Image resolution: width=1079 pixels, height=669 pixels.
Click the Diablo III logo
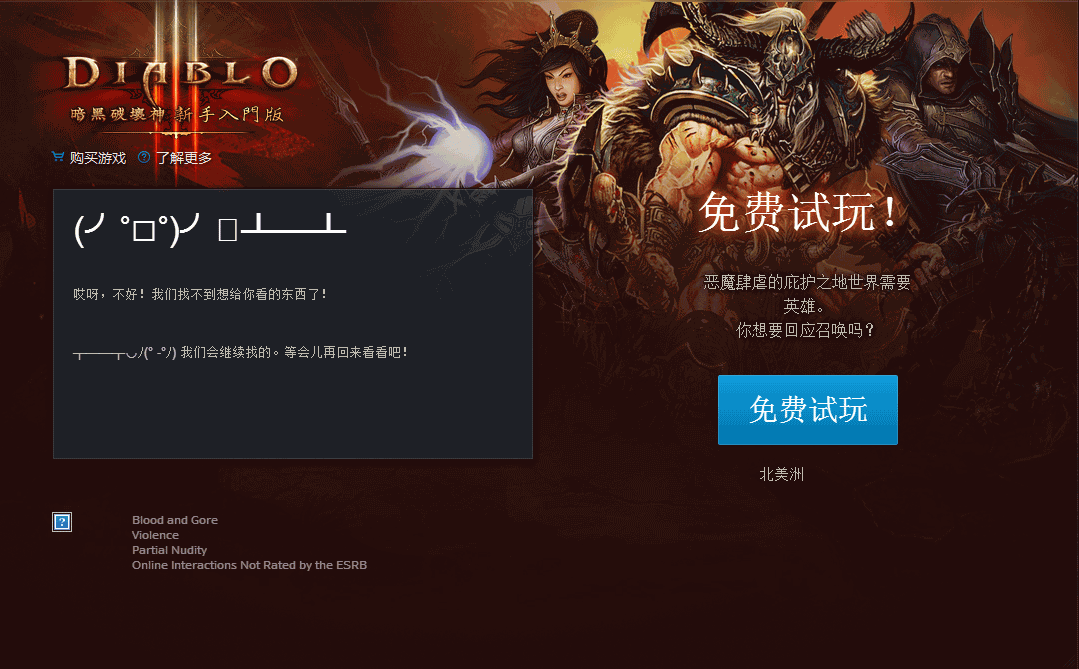tap(180, 74)
